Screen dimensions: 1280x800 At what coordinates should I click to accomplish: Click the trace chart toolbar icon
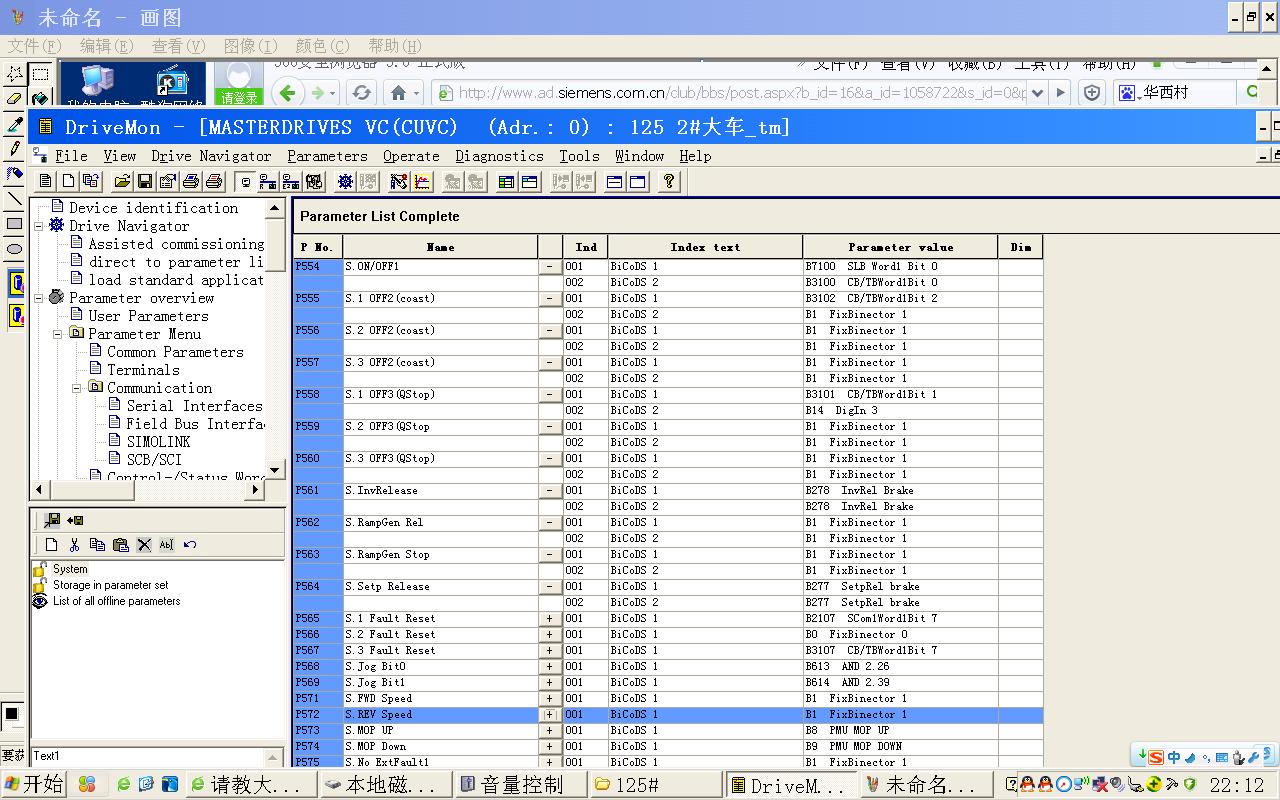422,182
